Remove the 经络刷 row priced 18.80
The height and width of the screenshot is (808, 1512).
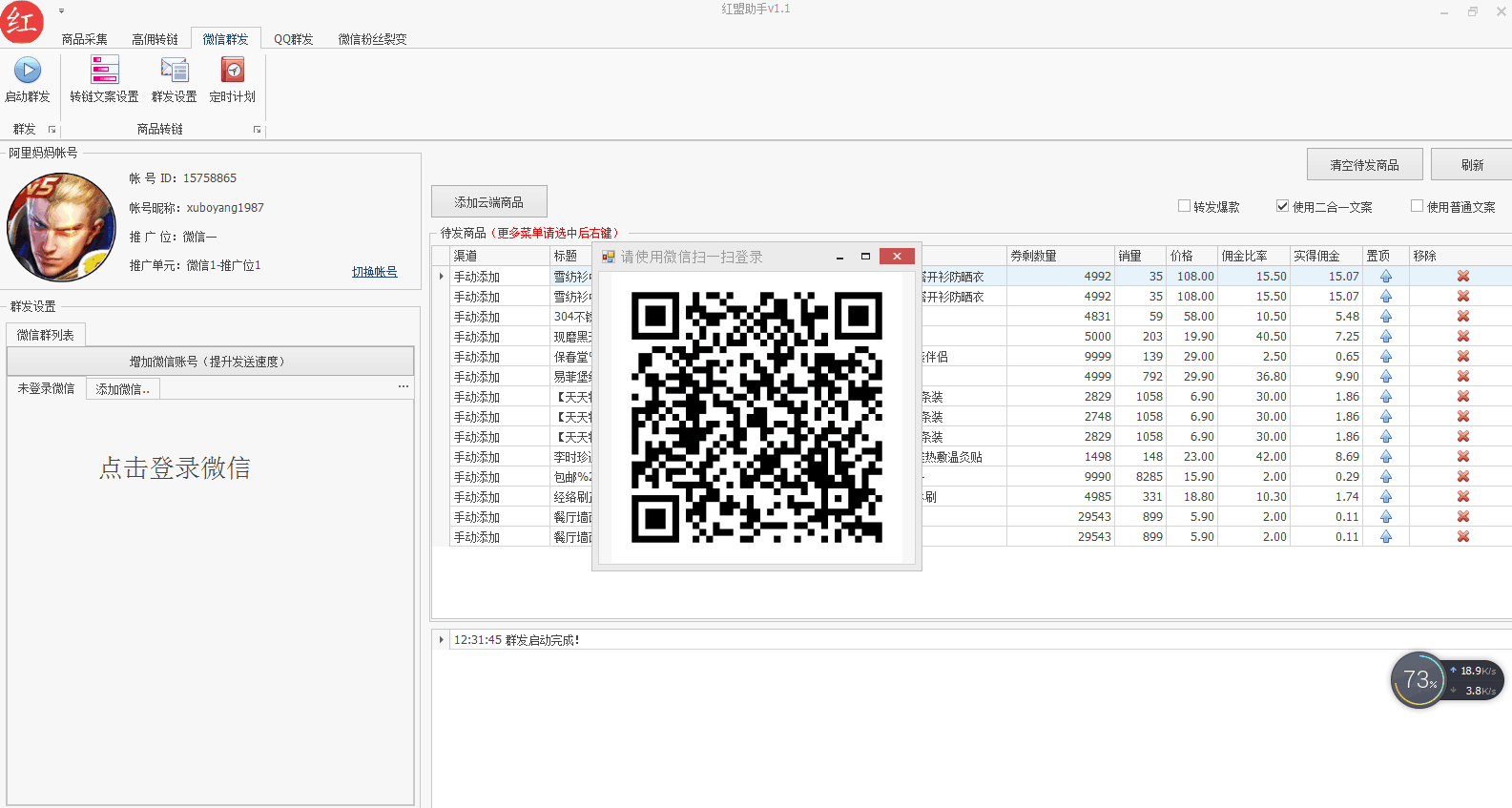pyautogui.click(x=1462, y=497)
